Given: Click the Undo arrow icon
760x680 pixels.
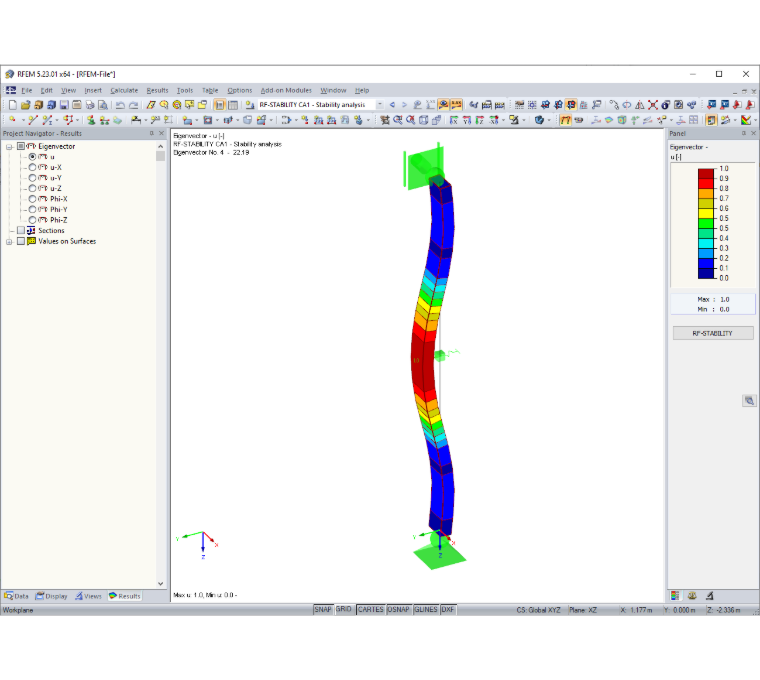Looking at the screenshot, I should click(120, 105).
